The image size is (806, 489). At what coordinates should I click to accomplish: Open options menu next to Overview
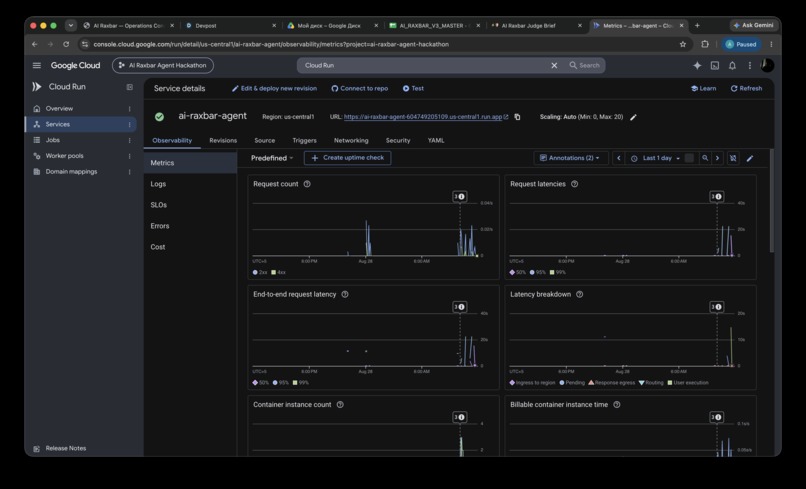[x=130, y=108]
